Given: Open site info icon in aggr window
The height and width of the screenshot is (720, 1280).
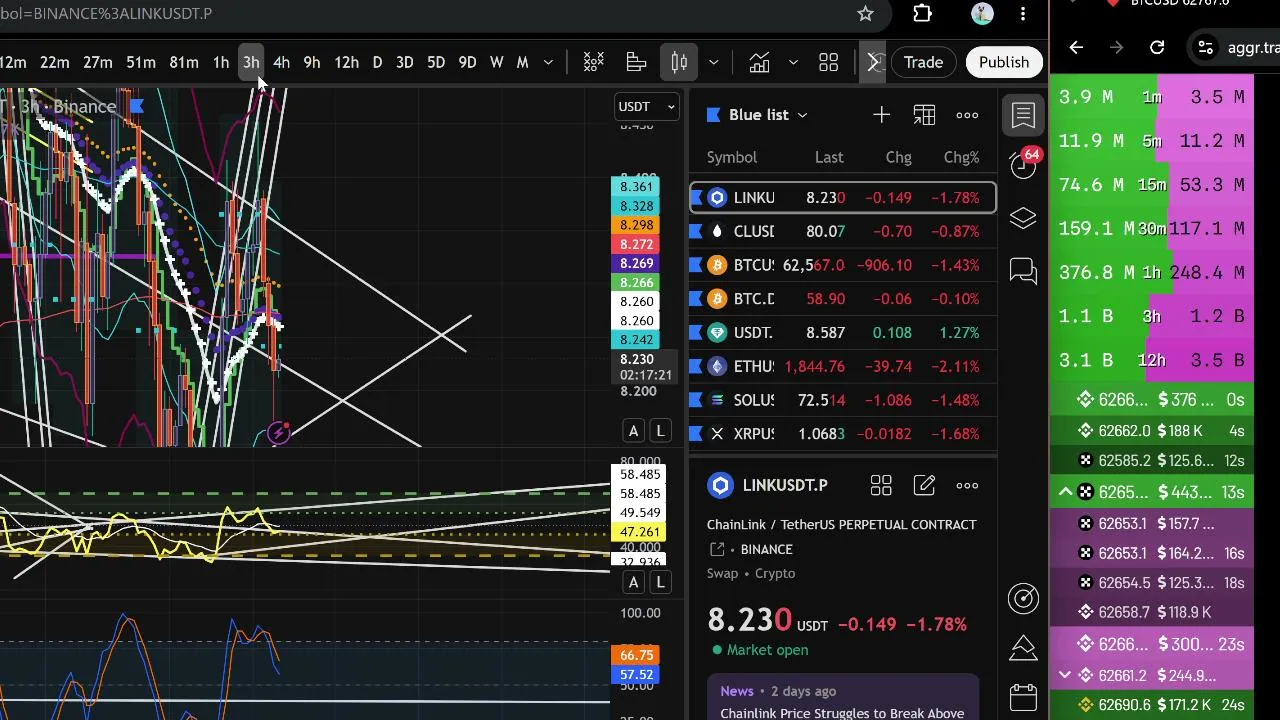Looking at the screenshot, I should click(1206, 47).
